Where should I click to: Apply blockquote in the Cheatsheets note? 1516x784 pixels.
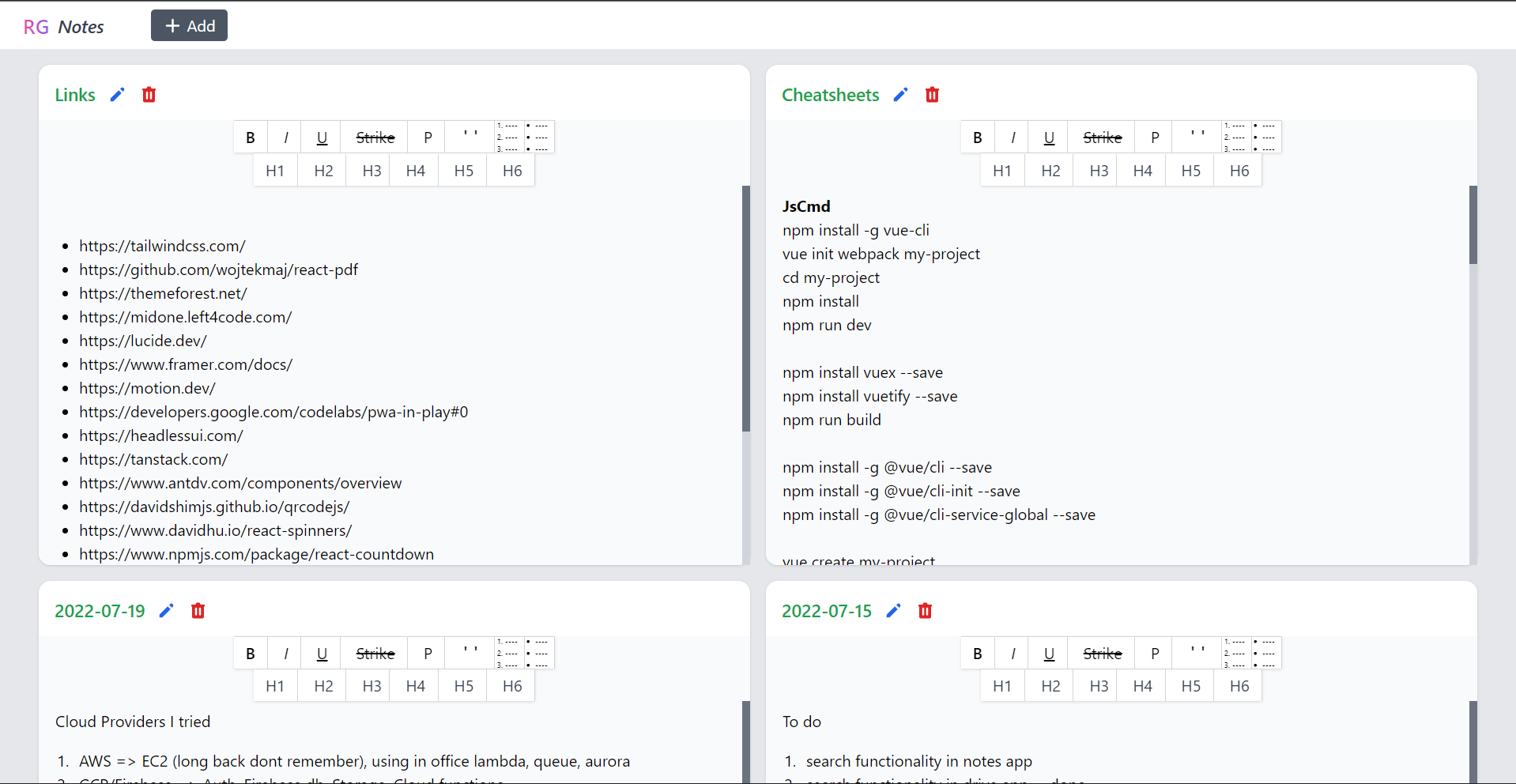coord(1197,138)
